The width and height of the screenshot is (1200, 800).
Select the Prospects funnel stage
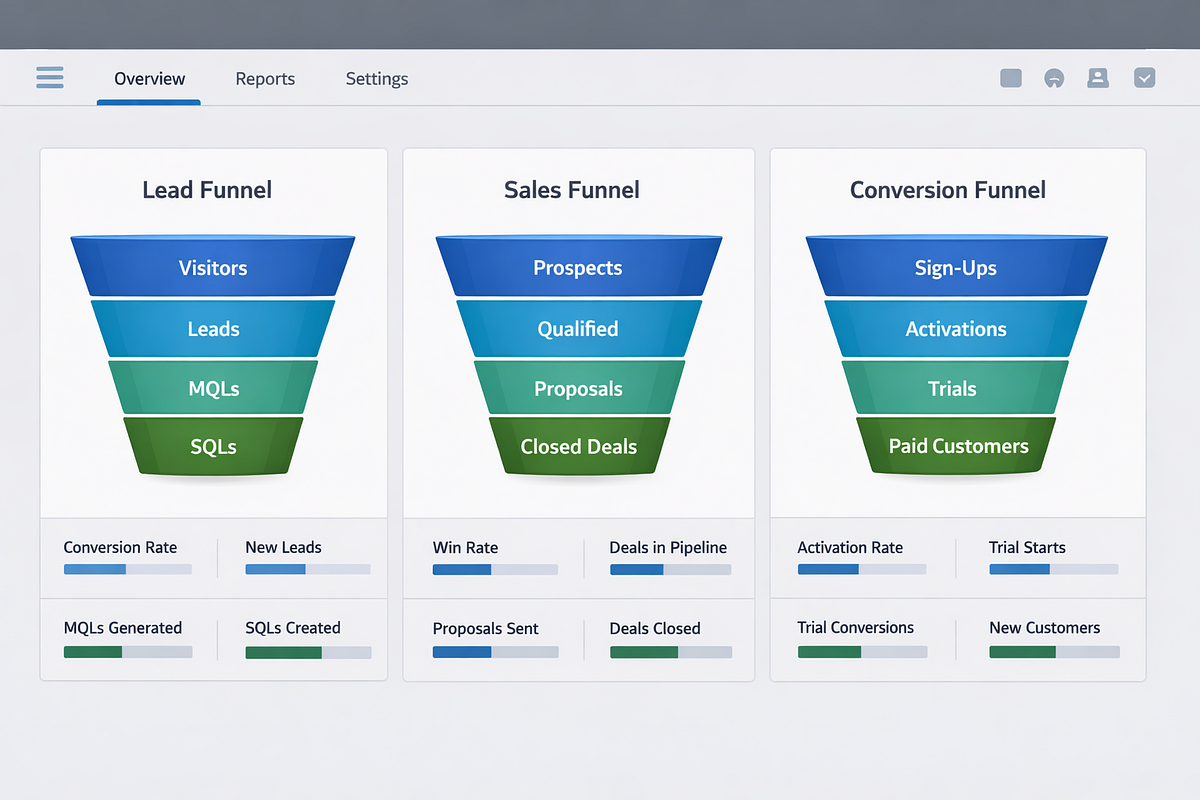pos(578,266)
